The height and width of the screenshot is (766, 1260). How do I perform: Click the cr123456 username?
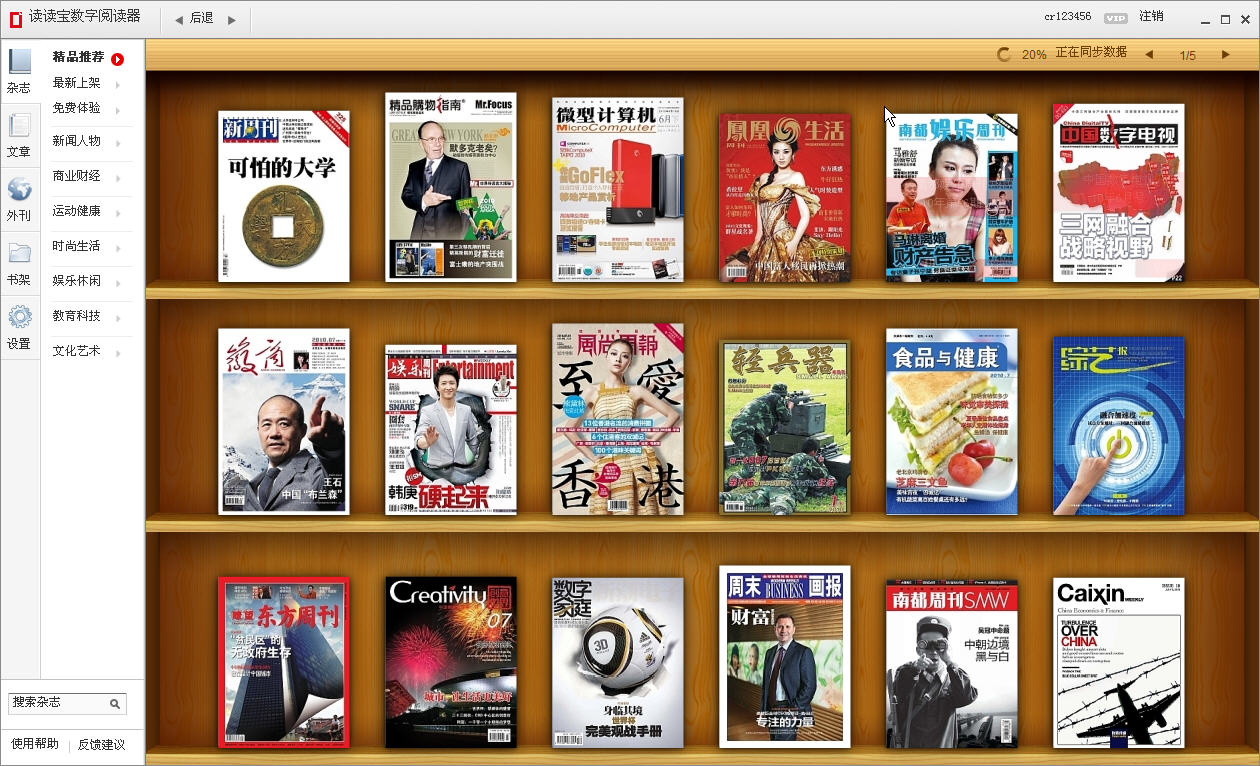pos(1068,17)
